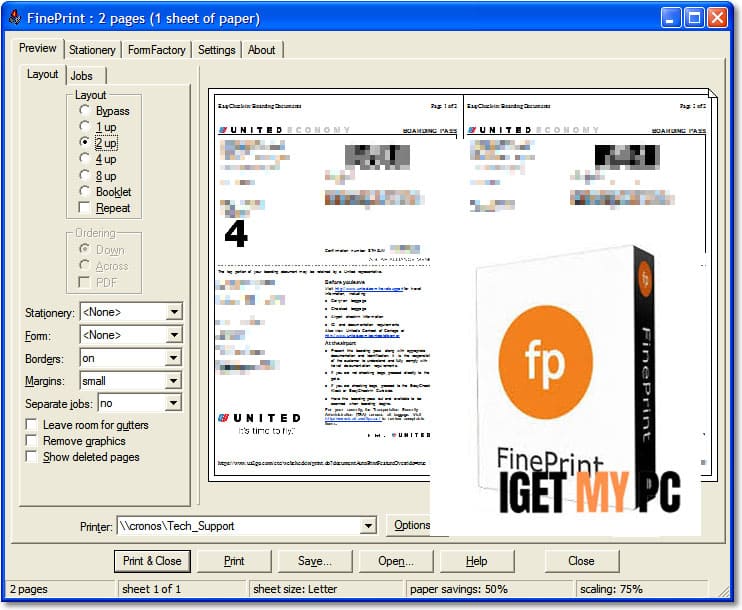Click the 'sheet size: Letter' status entry
742x610 pixels.
(295, 589)
